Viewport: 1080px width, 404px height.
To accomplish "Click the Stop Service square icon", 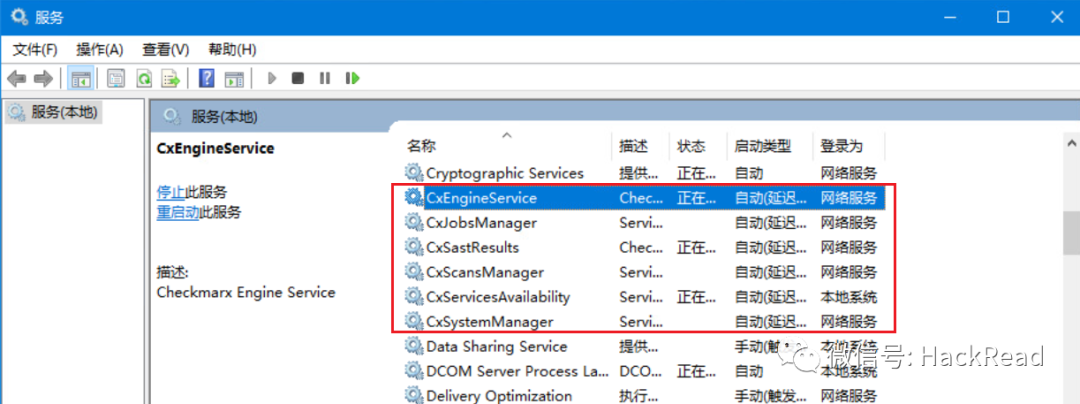I will [298, 78].
